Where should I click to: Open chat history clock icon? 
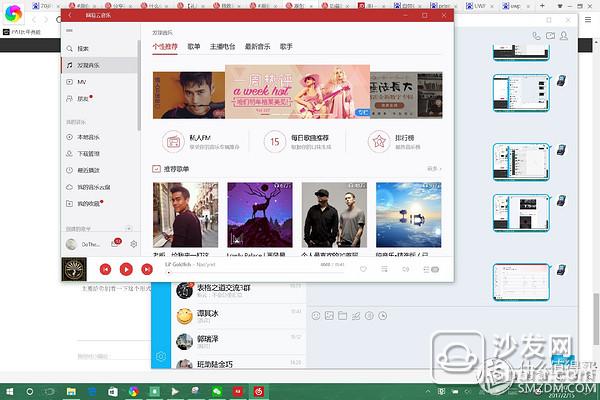pos(383,316)
